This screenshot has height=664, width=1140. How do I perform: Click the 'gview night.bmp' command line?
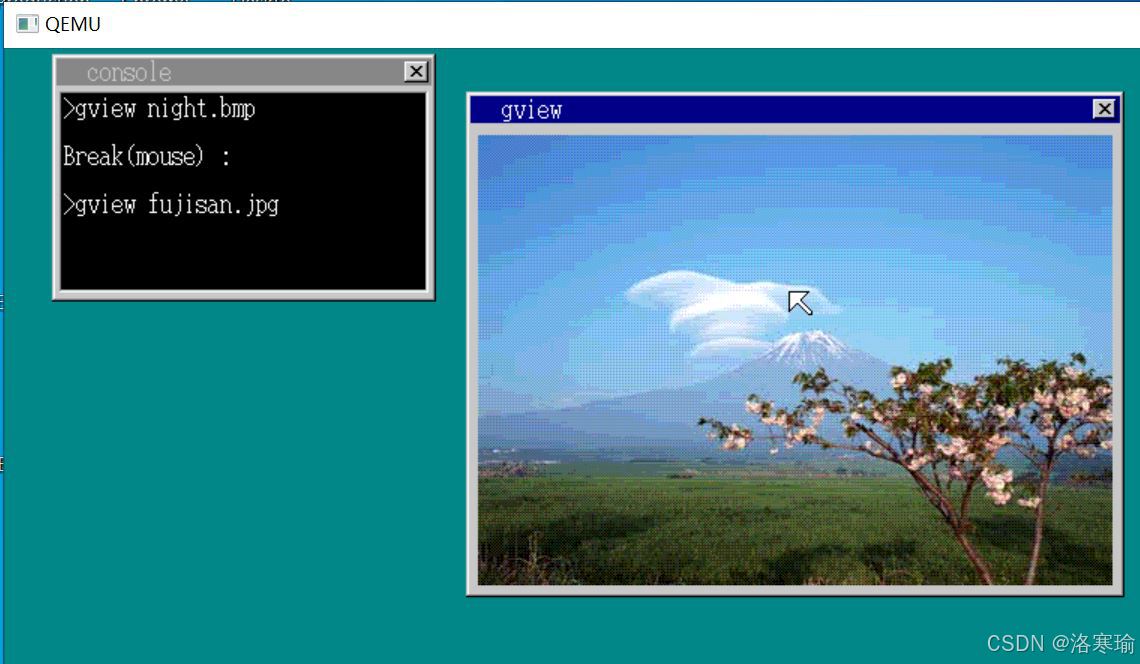(x=159, y=109)
